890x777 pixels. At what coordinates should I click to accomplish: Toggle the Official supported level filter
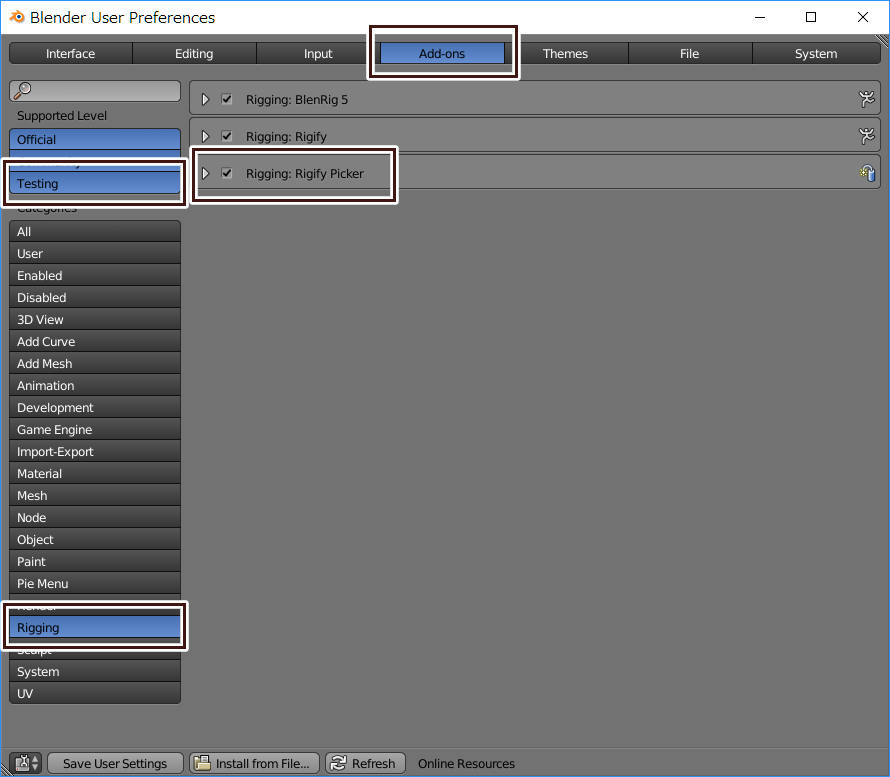[95, 139]
